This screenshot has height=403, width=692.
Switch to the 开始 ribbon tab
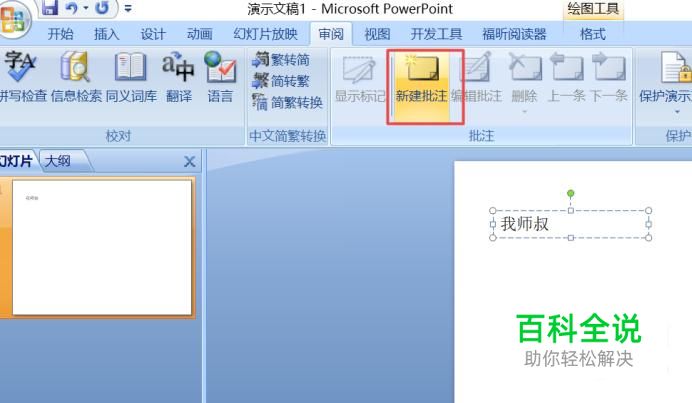(60, 34)
